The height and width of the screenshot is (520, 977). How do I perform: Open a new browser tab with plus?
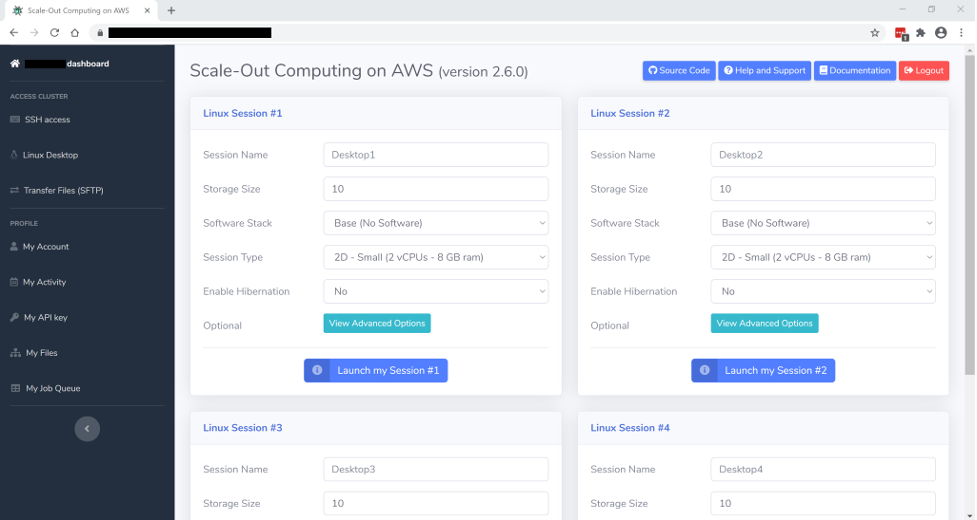click(171, 11)
